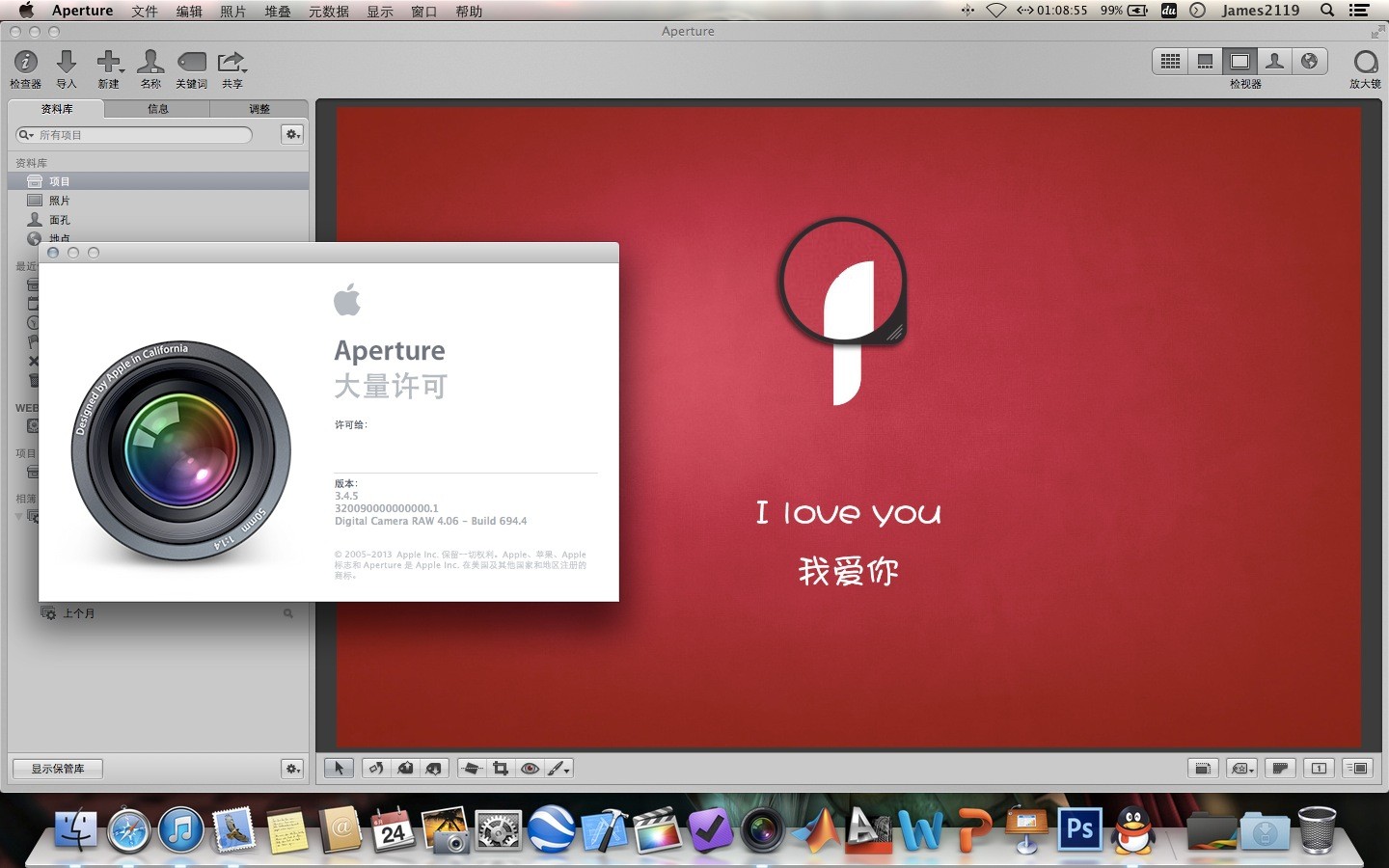Open the 检查器 inspector toolbar icon
The height and width of the screenshot is (868, 1389).
coord(25,63)
